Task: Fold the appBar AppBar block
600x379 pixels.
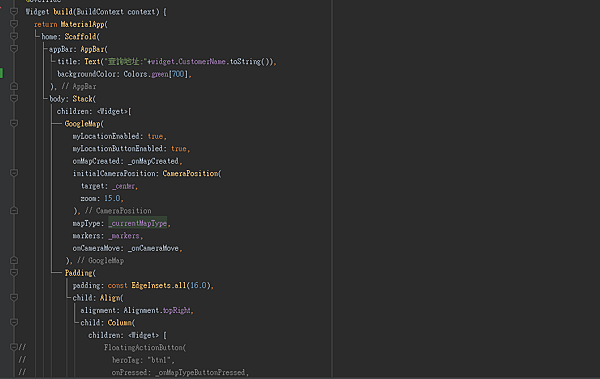Action: point(14,49)
